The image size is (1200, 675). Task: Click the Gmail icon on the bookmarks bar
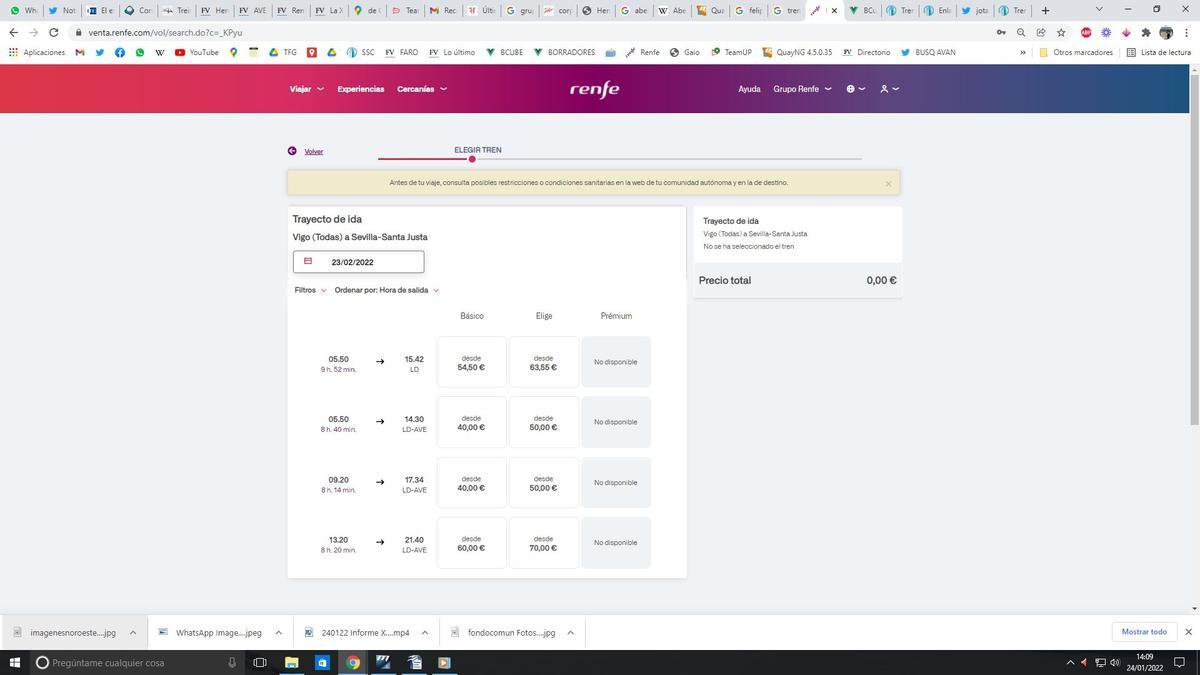tap(80, 52)
